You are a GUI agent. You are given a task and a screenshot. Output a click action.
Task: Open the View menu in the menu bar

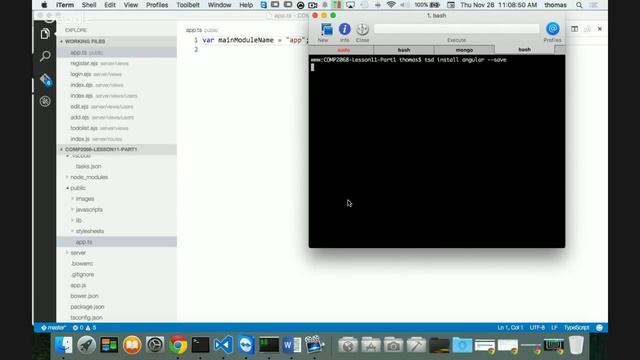(x=131, y=5)
